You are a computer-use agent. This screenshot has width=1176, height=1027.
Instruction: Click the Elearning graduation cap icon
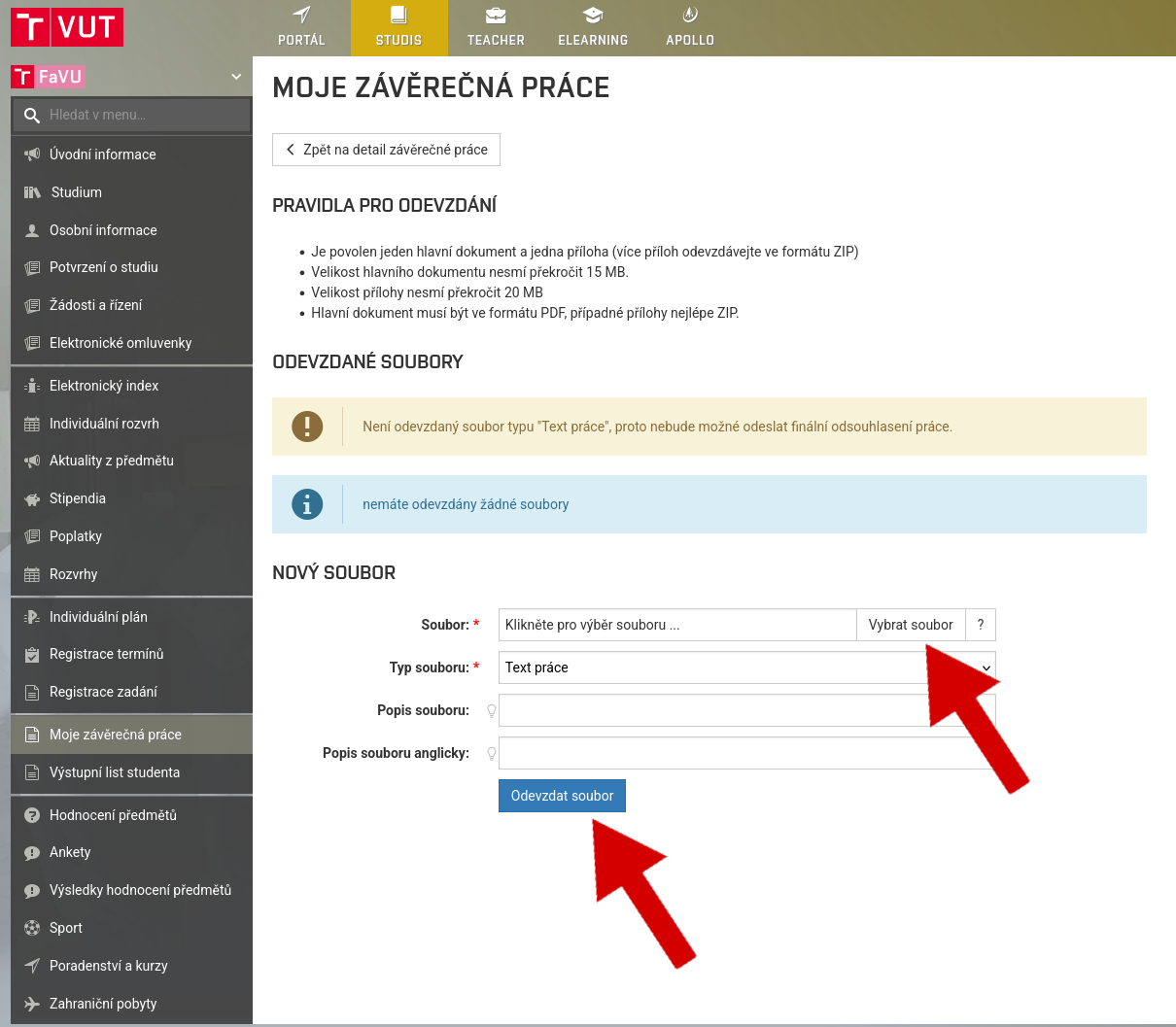pos(593,15)
